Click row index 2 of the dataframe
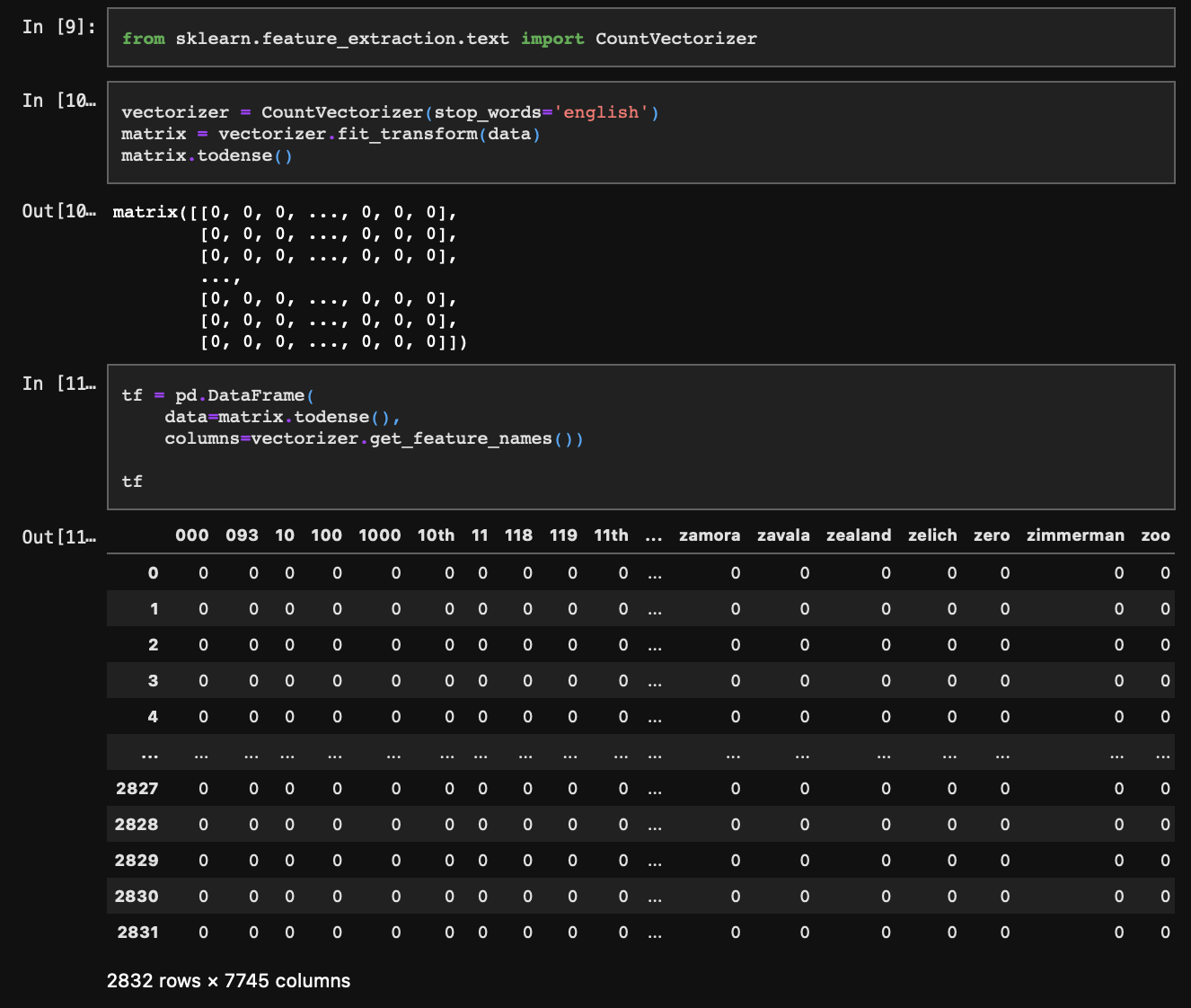1191x1008 pixels. pyautogui.click(x=153, y=645)
